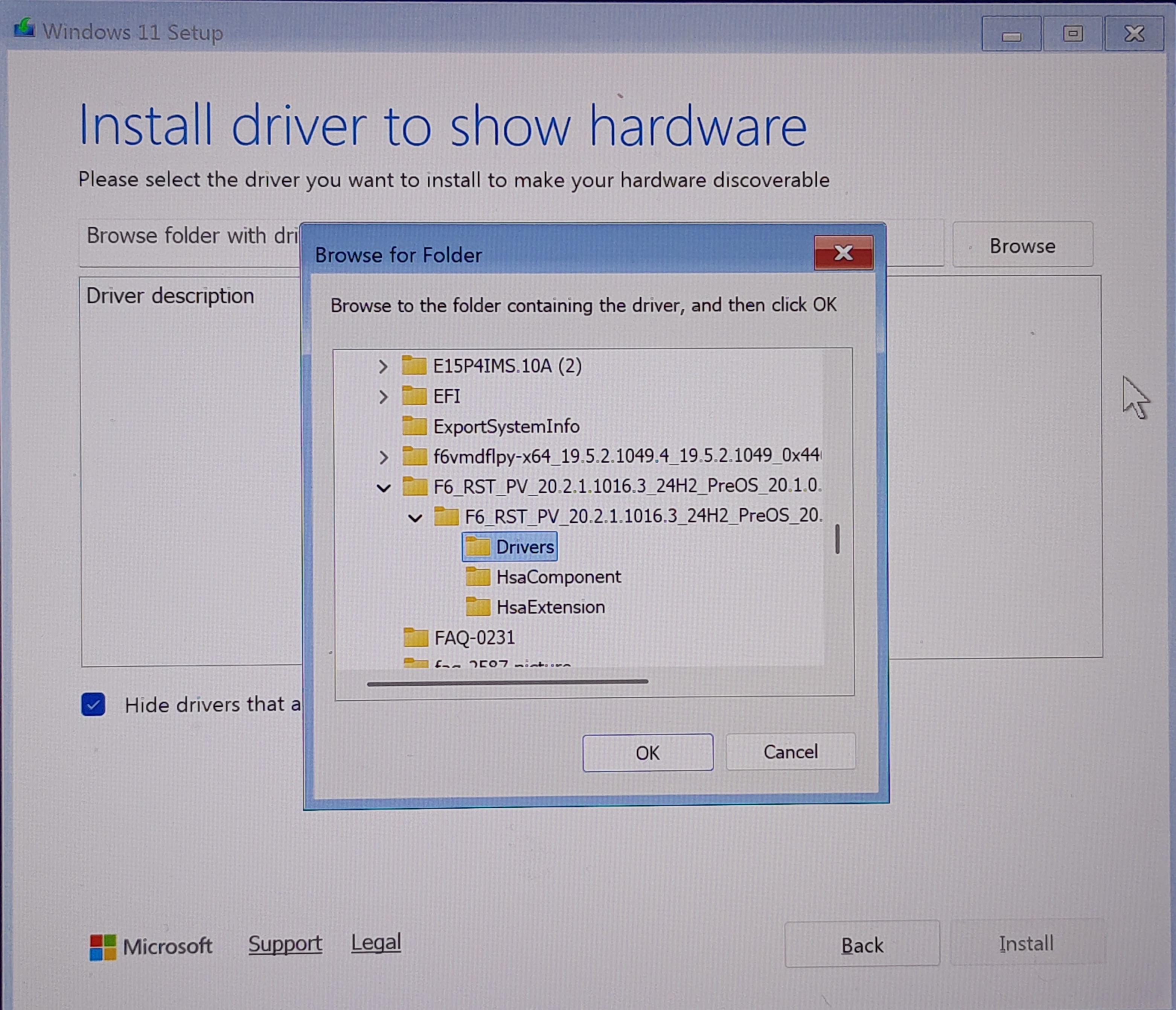Image resolution: width=1176 pixels, height=1010 pixels.
Task: Select the HsaExtension folder
Action: (550, 607)
